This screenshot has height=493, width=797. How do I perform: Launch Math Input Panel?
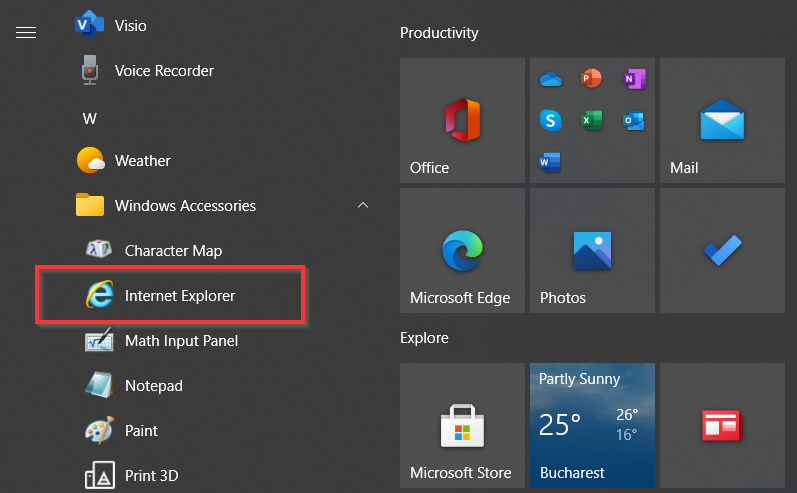click(x=180, y=341)
